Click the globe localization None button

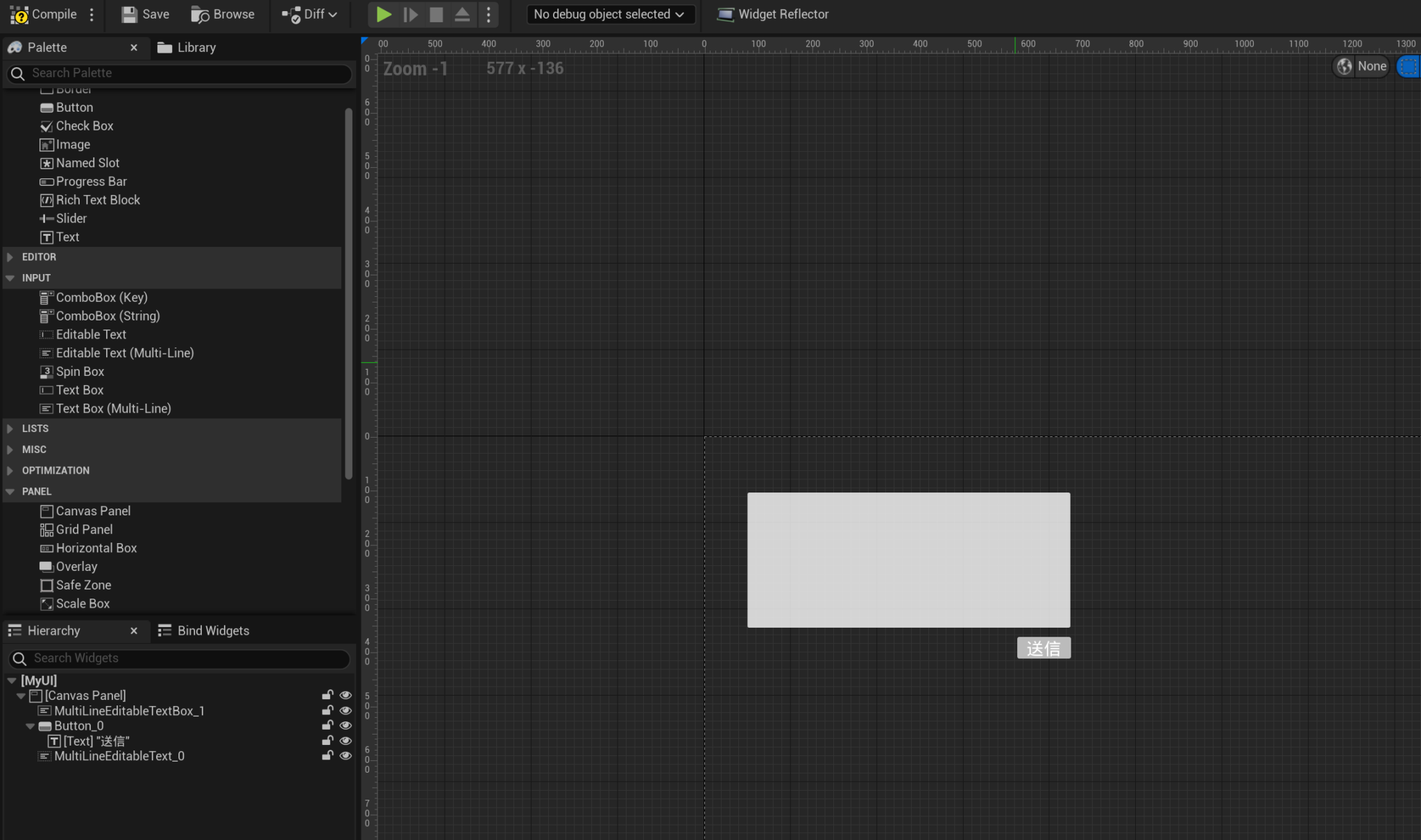1361,66
